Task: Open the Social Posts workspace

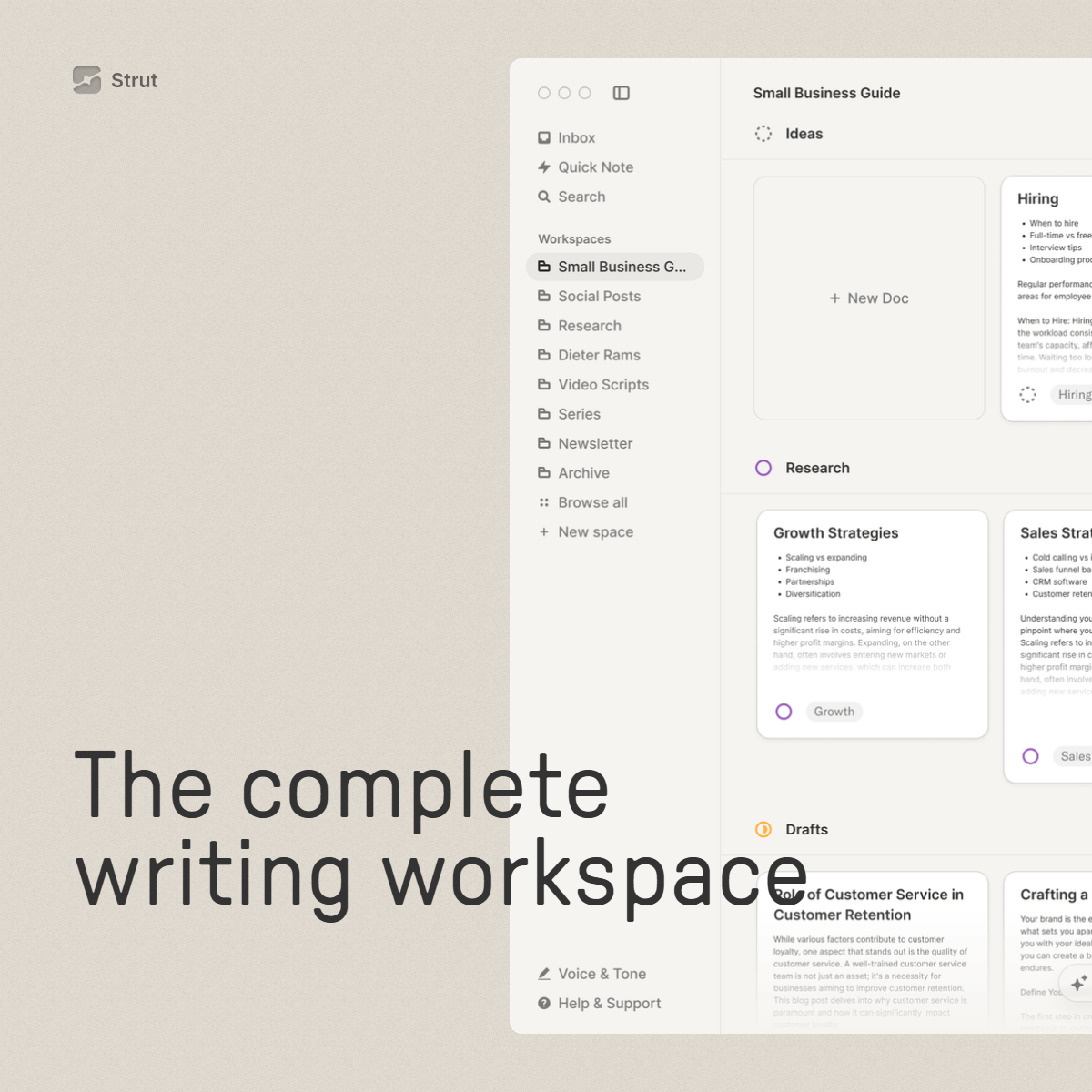Action: coord(589,297)
